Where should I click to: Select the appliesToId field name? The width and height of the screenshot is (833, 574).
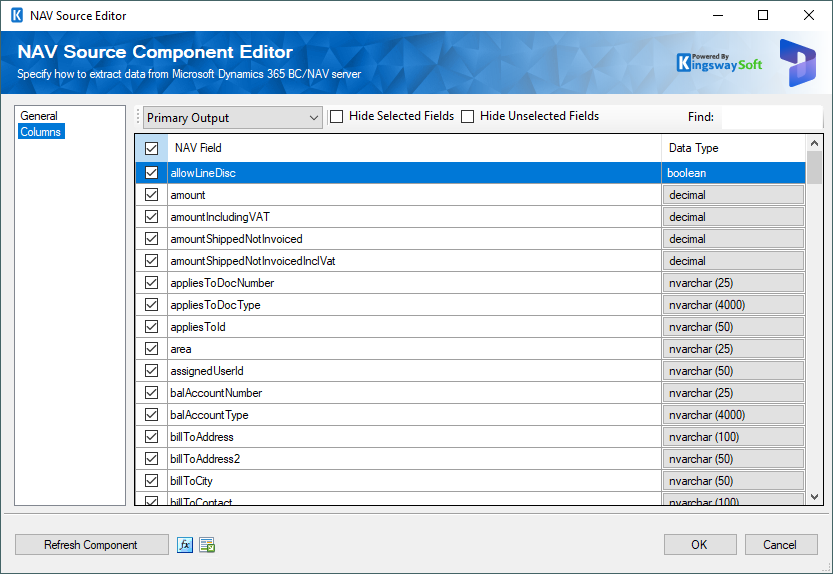198,327
